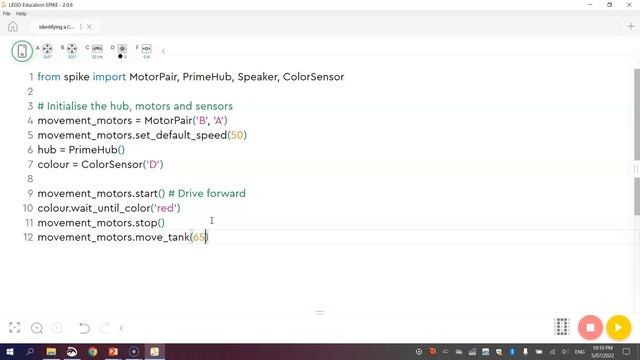Viewport: 640px width, 360px height.
Task: Open the Help menu
Action: 21,13
